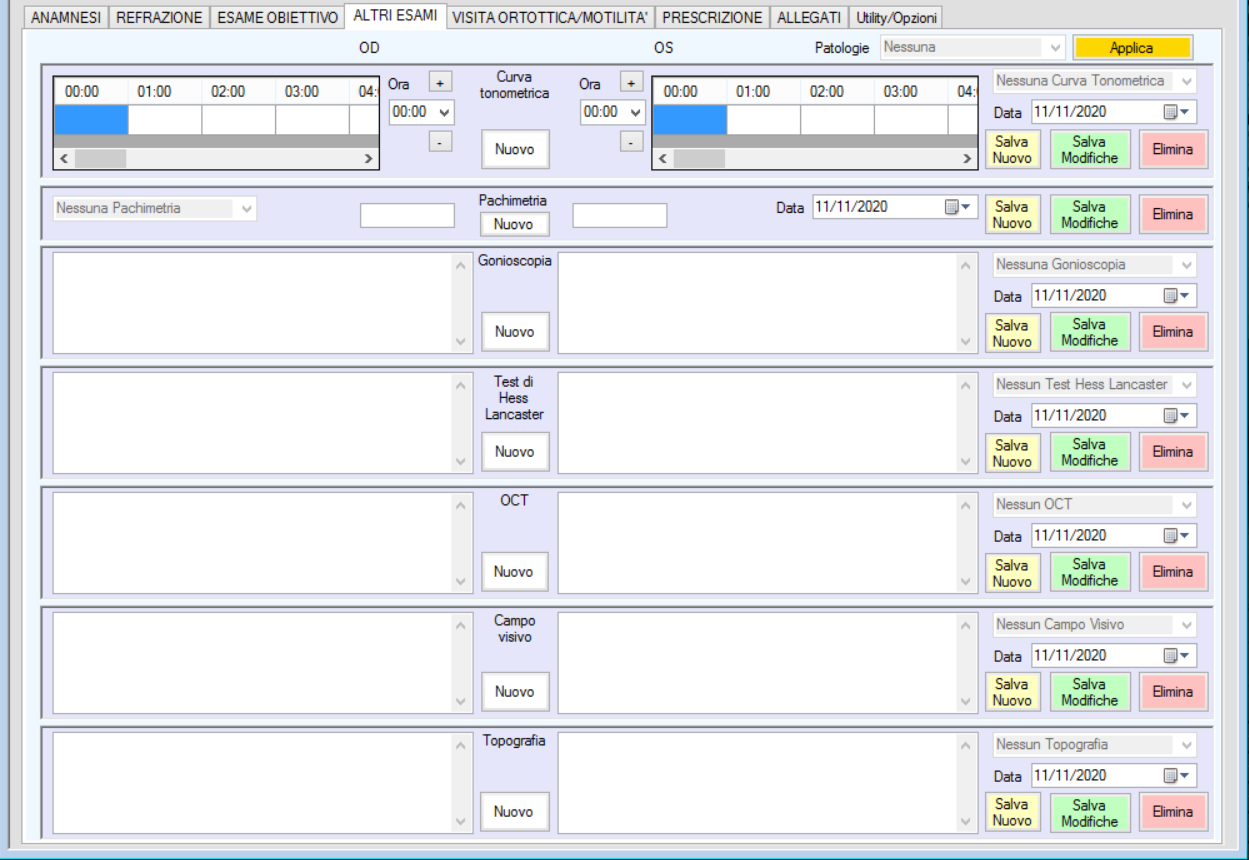1249x860 pixels.
Task: Open calendar icon in Gonioscopia date field
Action: click(1177, 296)
